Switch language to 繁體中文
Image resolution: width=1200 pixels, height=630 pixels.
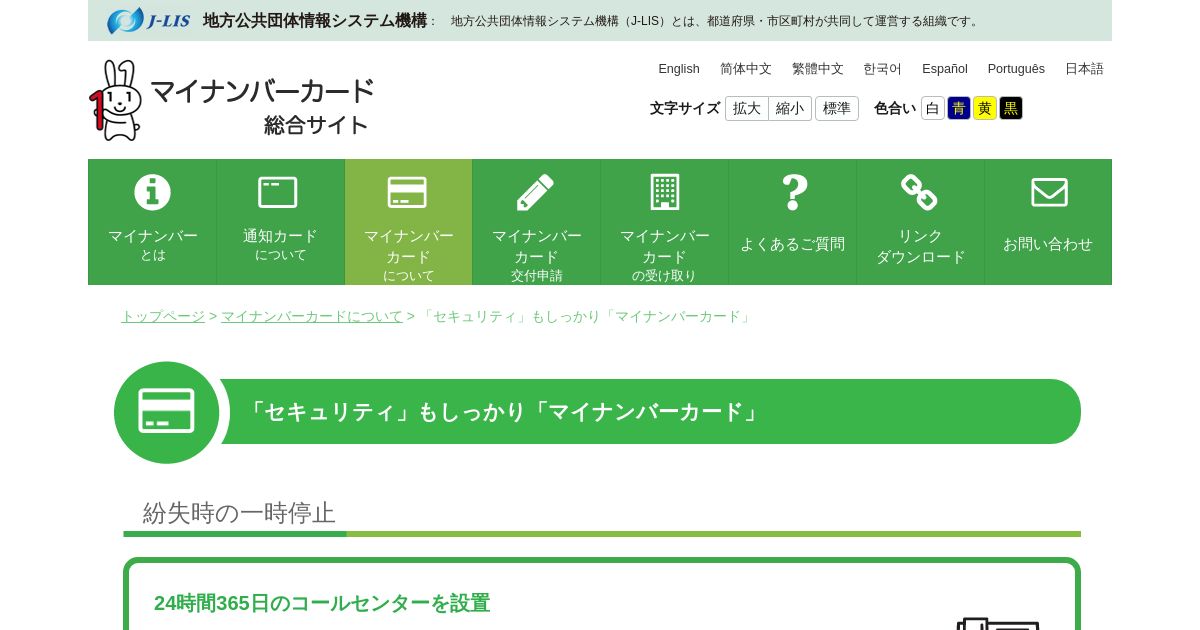coord(818,69)
